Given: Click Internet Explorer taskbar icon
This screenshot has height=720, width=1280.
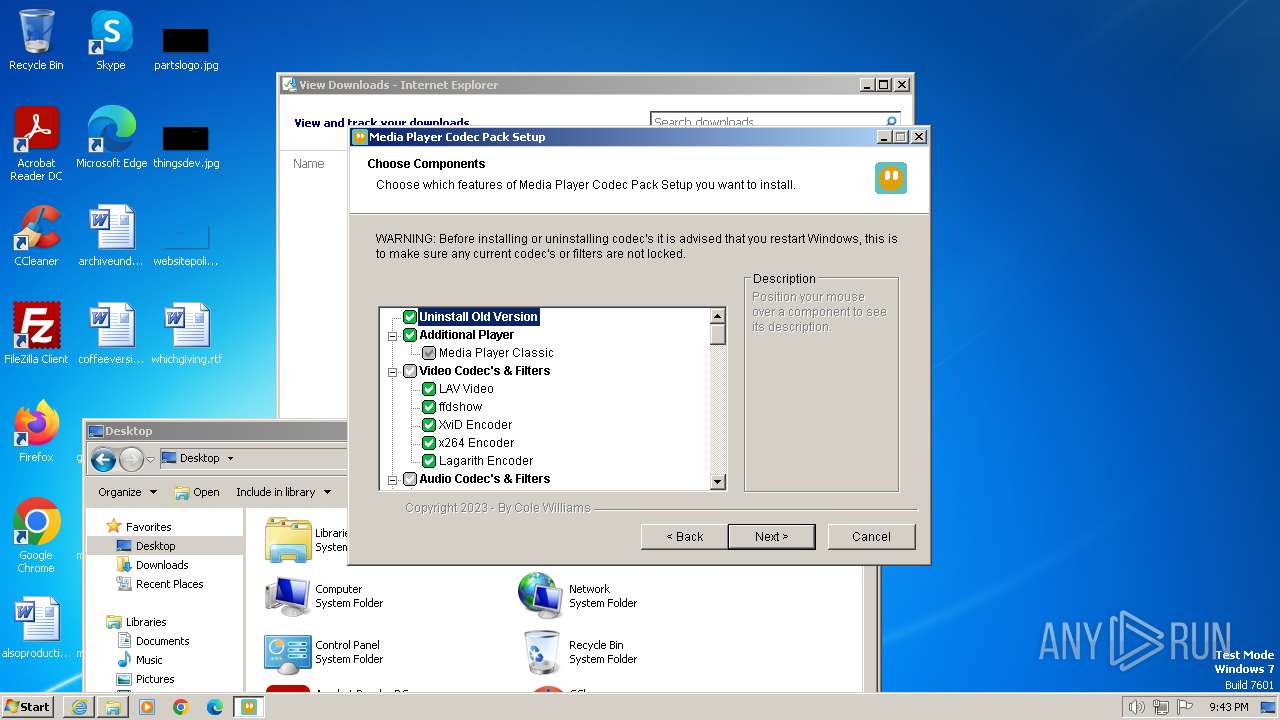Looking at the screenshot, I should coord(79,707).
